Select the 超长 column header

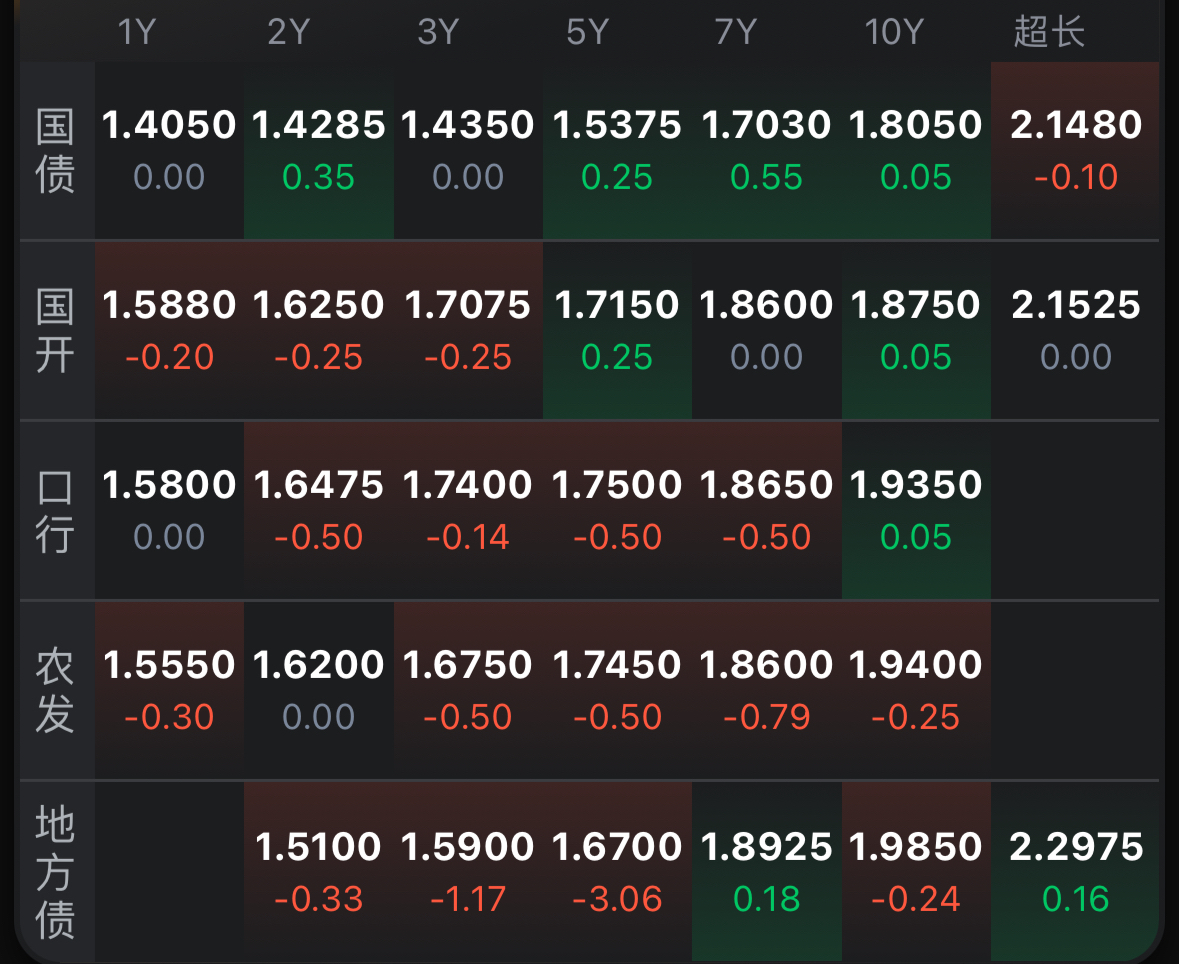click(x=1049, y=32)
